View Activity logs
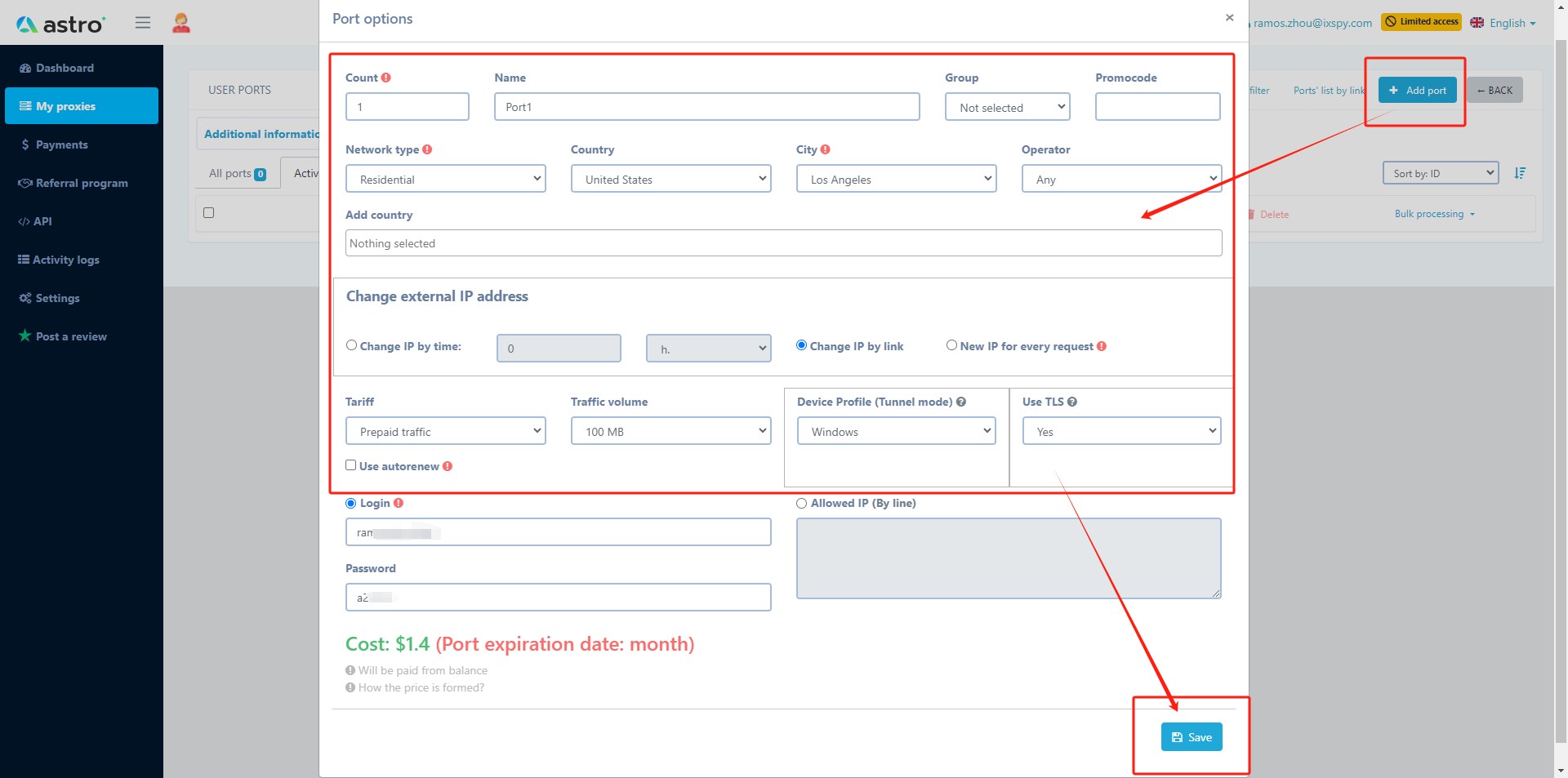The width and height of the screenshot is (1568, 778). (66, 260)
